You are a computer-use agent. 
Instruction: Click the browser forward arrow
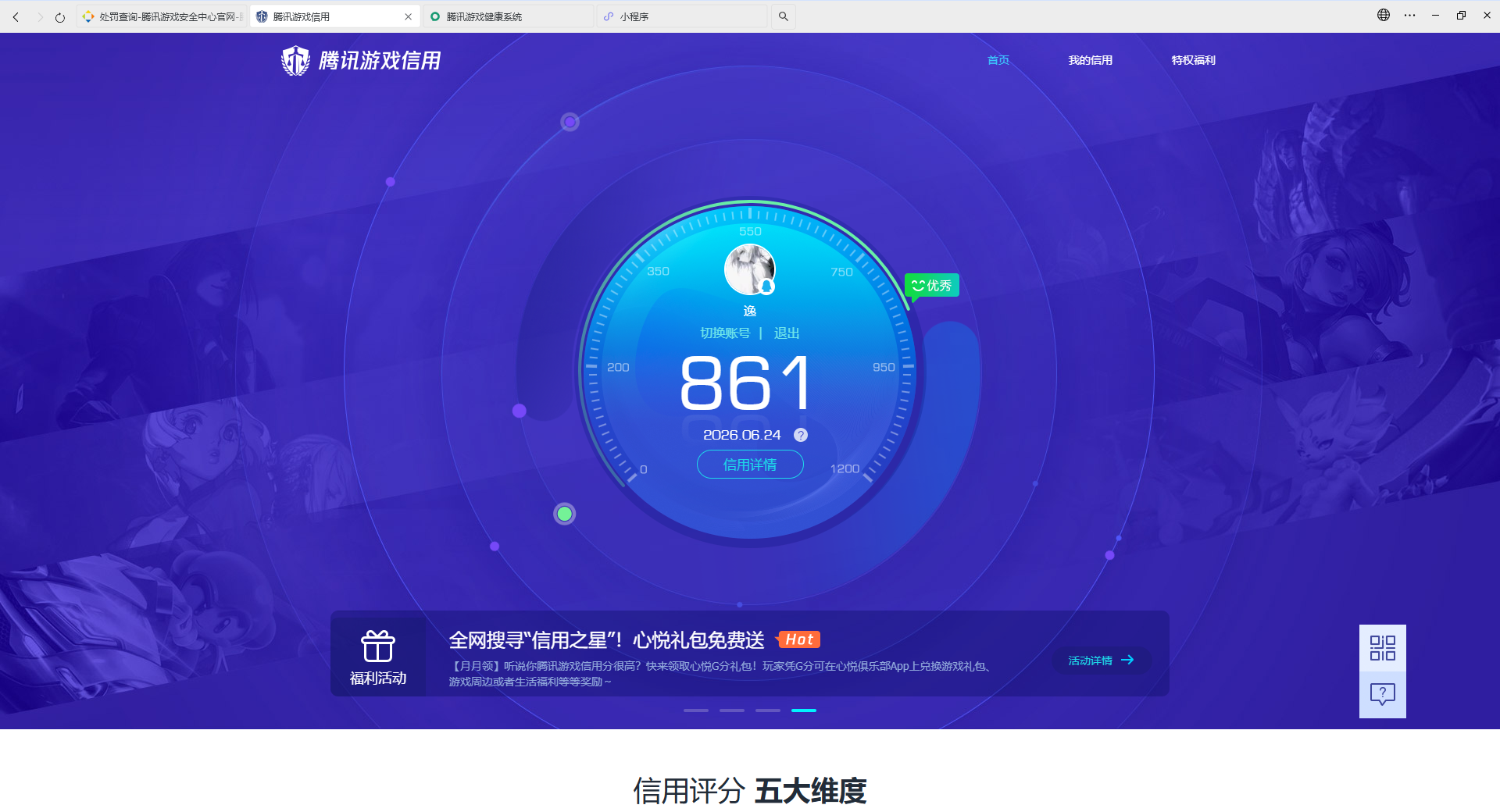pos(39,16)
